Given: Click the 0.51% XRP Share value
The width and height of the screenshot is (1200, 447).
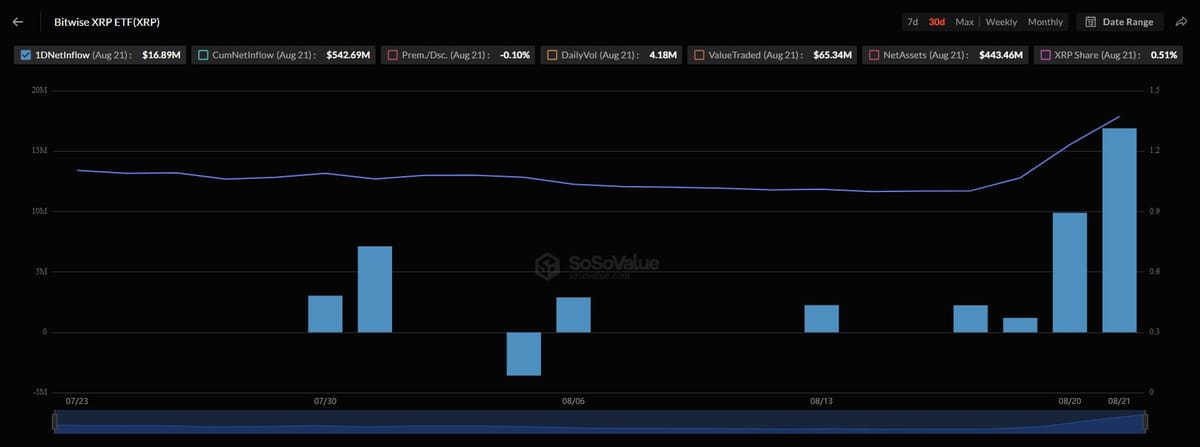Looking at the screenshot, I should [1163, 55].
